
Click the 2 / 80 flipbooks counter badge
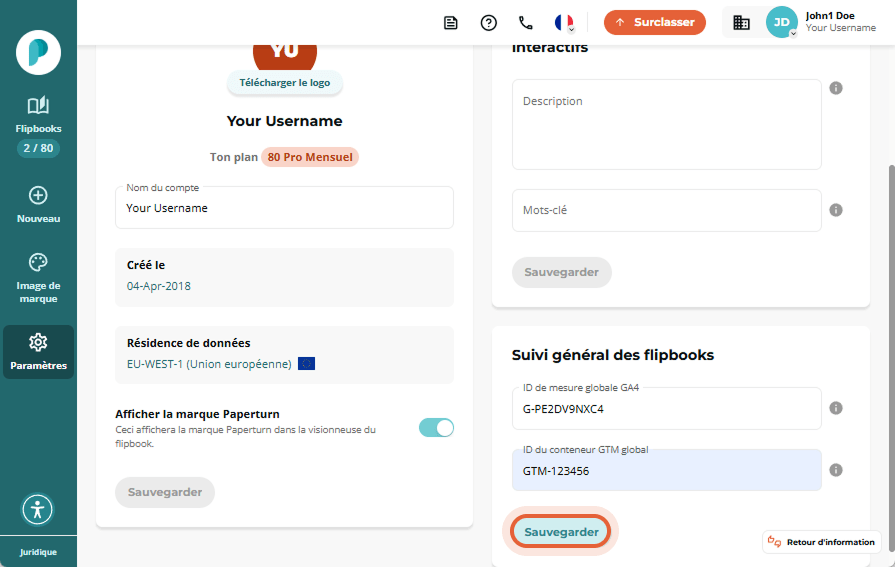tap(38, 148)
